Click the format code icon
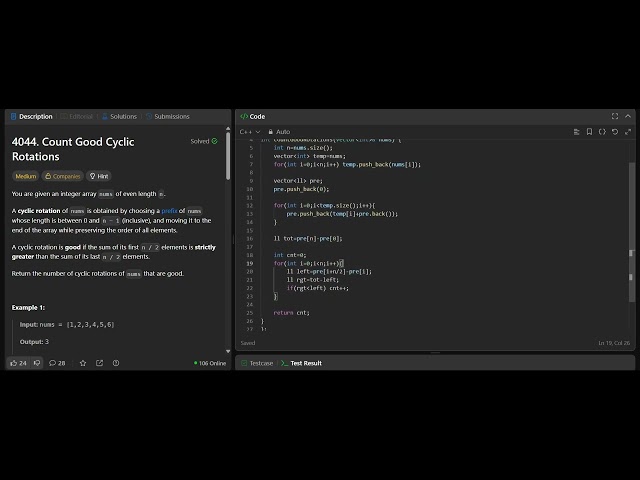This screenshot has width=640, height=480. pos(576,132)
